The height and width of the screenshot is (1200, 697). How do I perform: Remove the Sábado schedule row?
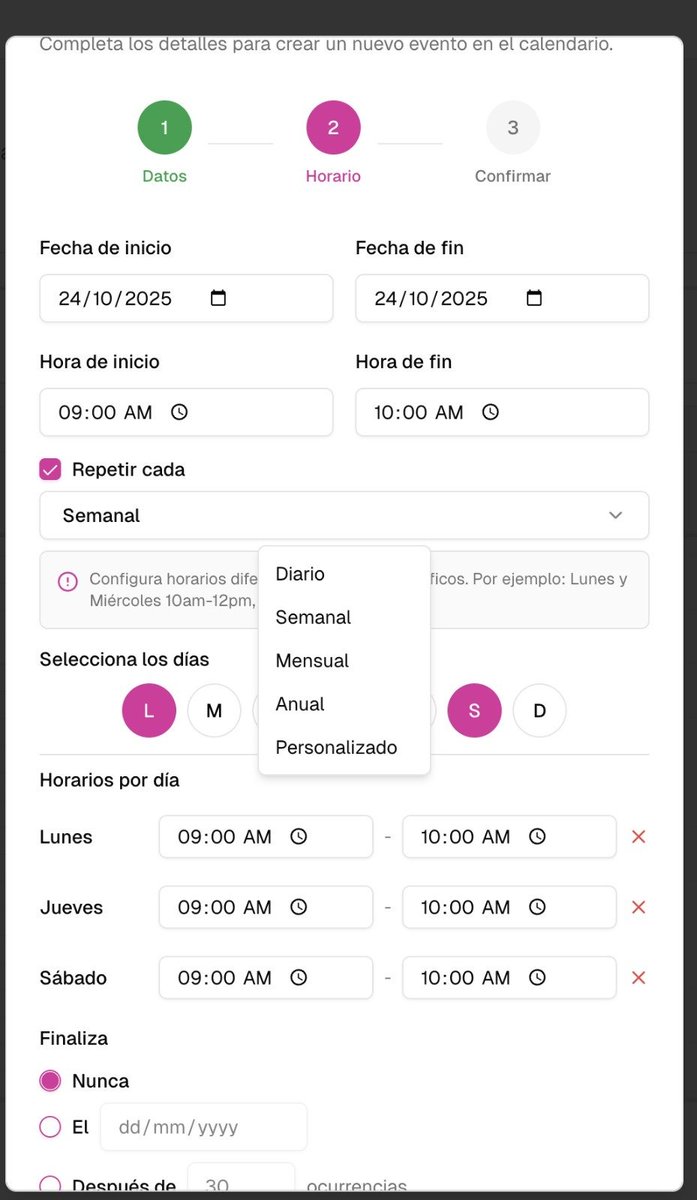[x=639, y=977]
